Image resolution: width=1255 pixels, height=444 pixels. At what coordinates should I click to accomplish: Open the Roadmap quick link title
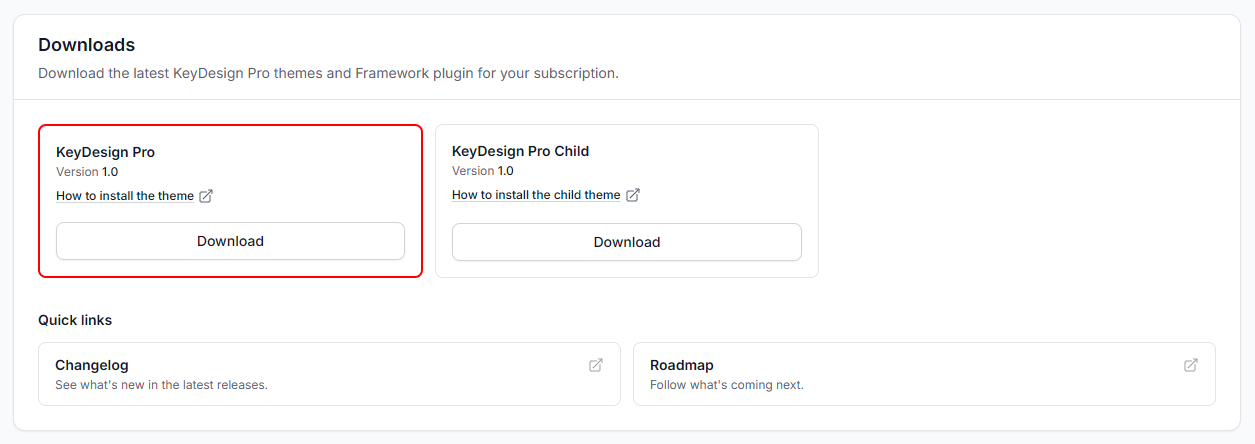[x=682, y=365]
